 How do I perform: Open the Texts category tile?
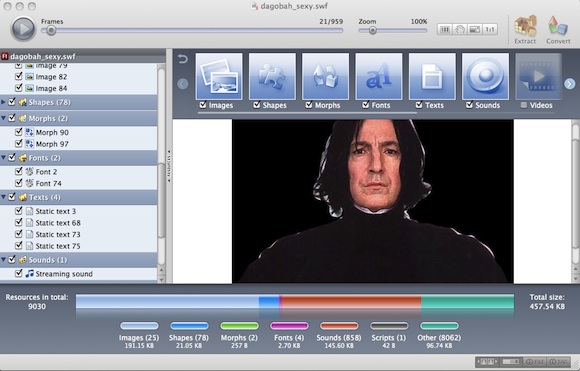(x=432, y=76)
